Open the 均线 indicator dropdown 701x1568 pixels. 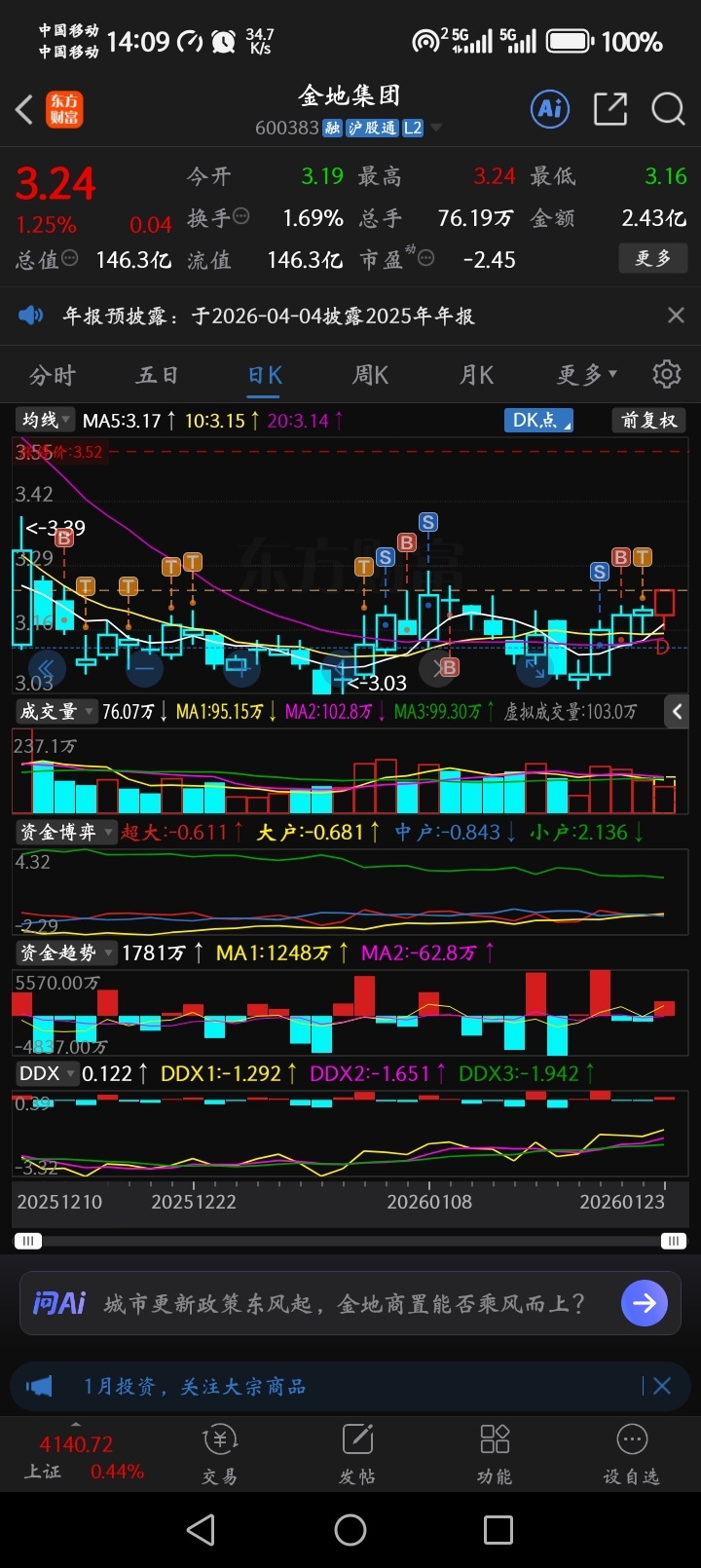coord(45,420)
